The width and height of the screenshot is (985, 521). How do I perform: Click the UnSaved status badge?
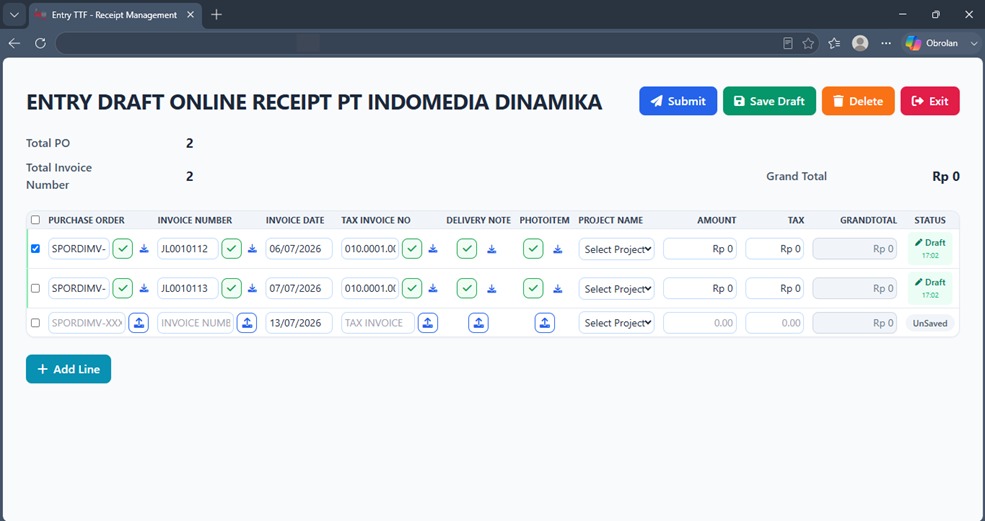930,323
